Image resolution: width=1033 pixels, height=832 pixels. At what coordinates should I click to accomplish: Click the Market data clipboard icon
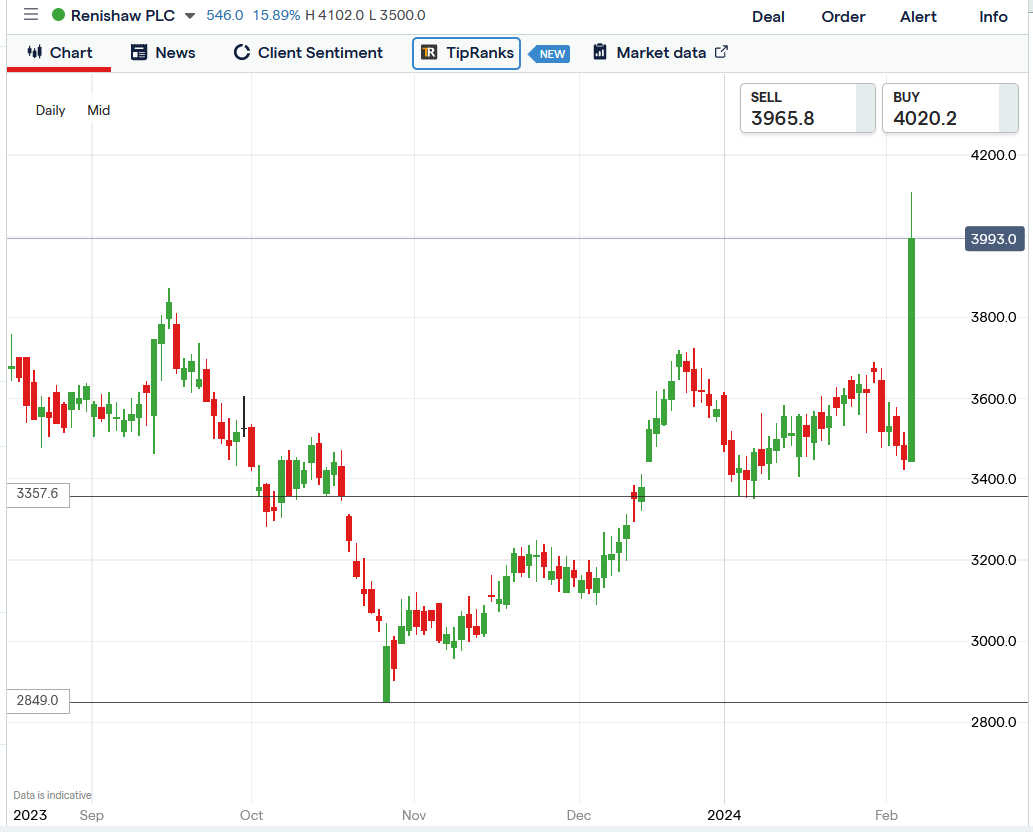[x=600, y=51]
